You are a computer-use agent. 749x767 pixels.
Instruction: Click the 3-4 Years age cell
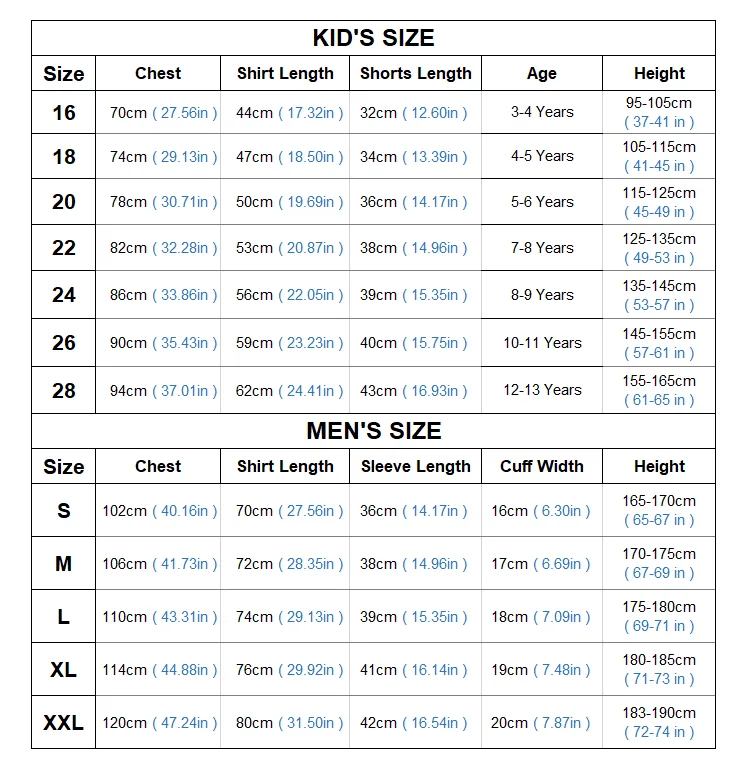(541, 112)
